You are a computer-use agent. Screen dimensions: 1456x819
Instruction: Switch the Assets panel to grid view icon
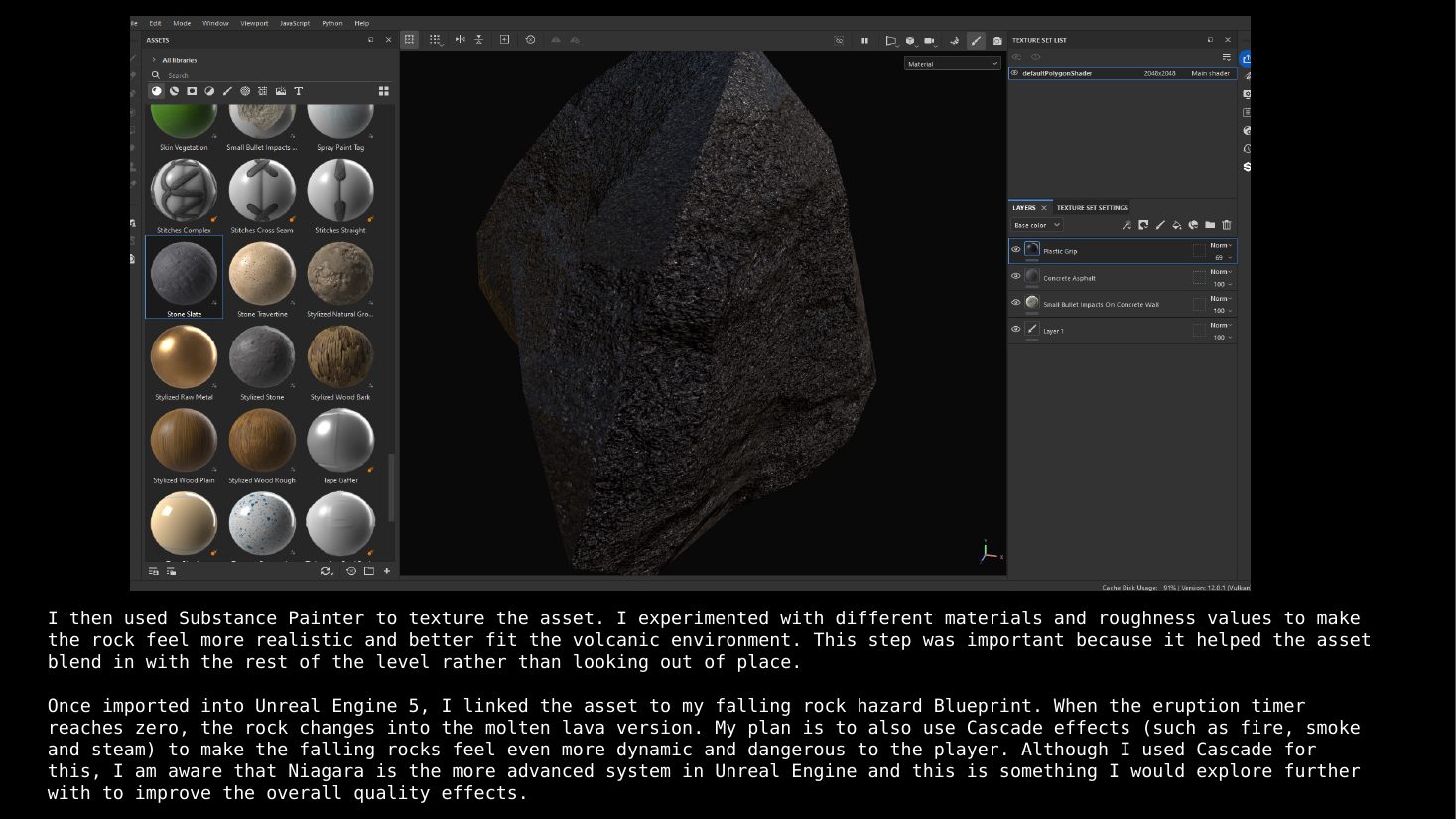tap(383, 91)
